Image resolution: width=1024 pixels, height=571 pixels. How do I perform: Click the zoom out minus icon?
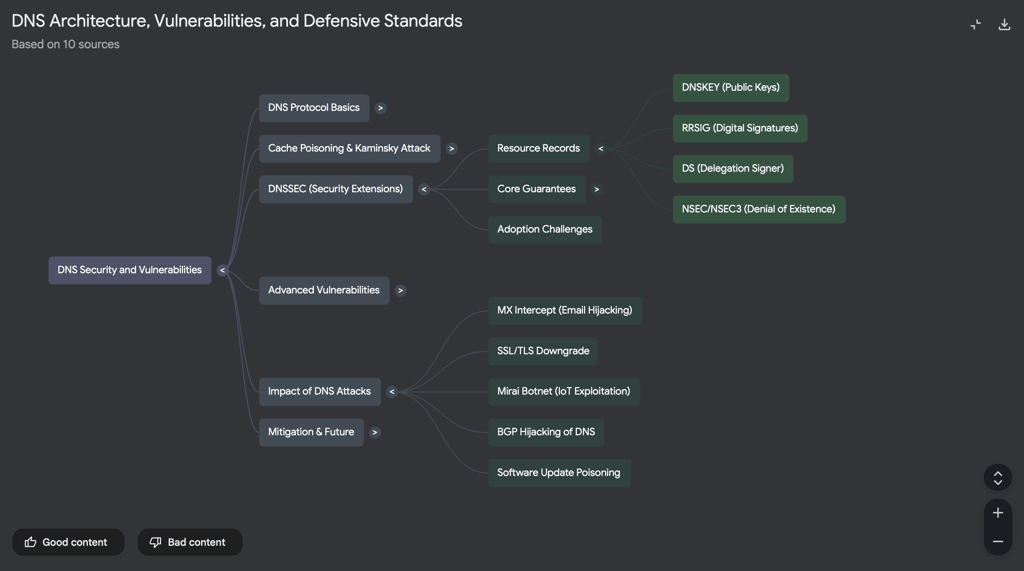click(998, 541)
